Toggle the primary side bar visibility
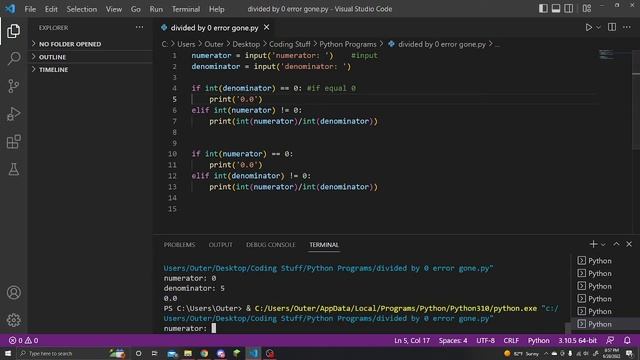Image resolution: width=640 pixels, height=360 pixels. click(543, 9)
